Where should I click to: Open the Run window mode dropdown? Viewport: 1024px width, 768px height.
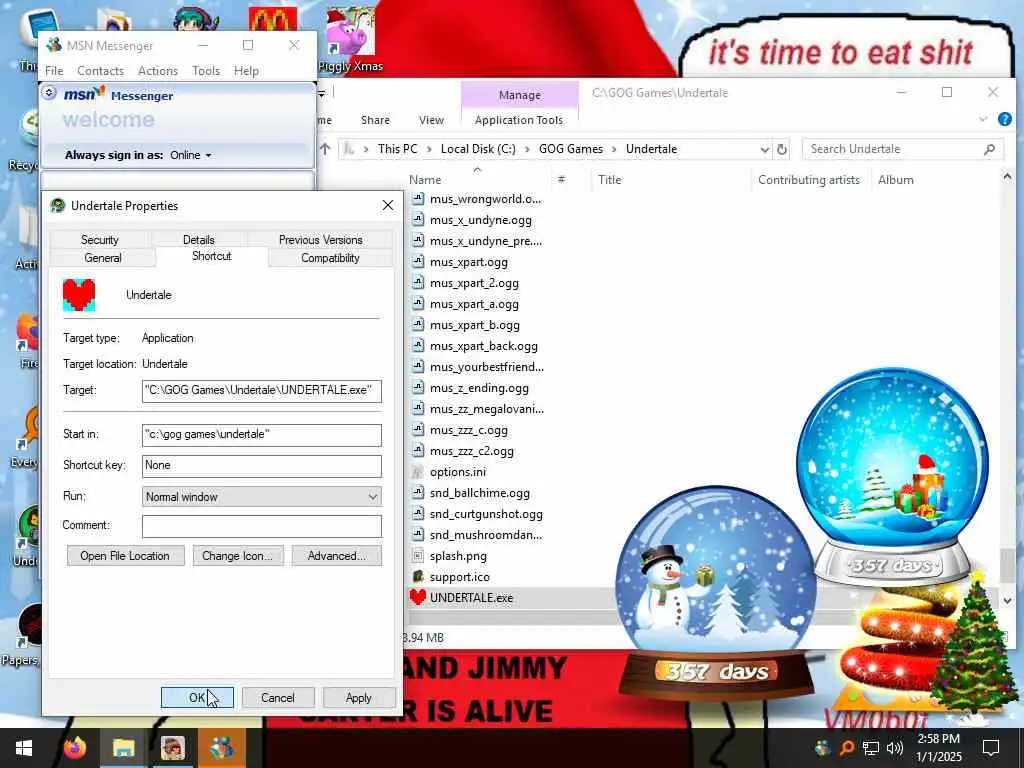click(x=261, y=497)
